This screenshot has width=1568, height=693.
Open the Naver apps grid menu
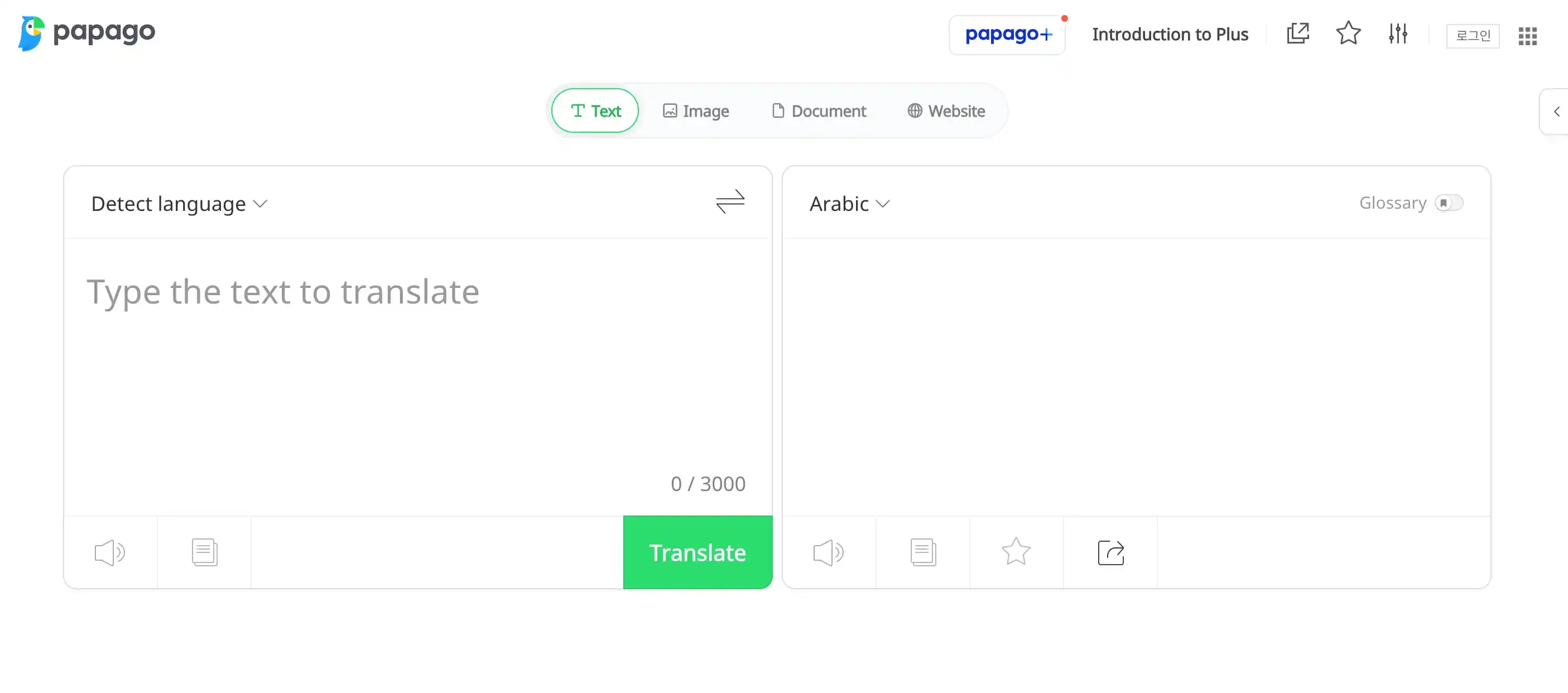pyautogui.click(x=1528, y=36)
